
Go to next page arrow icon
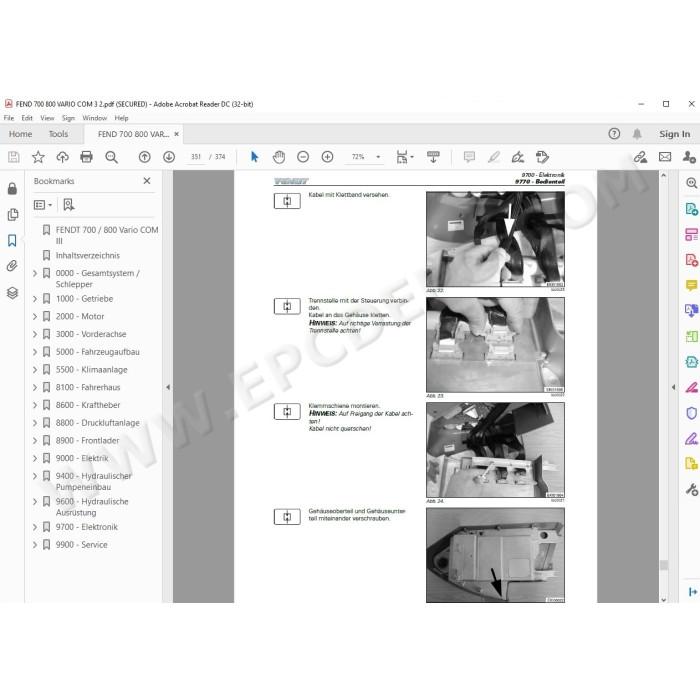[169, 157]
